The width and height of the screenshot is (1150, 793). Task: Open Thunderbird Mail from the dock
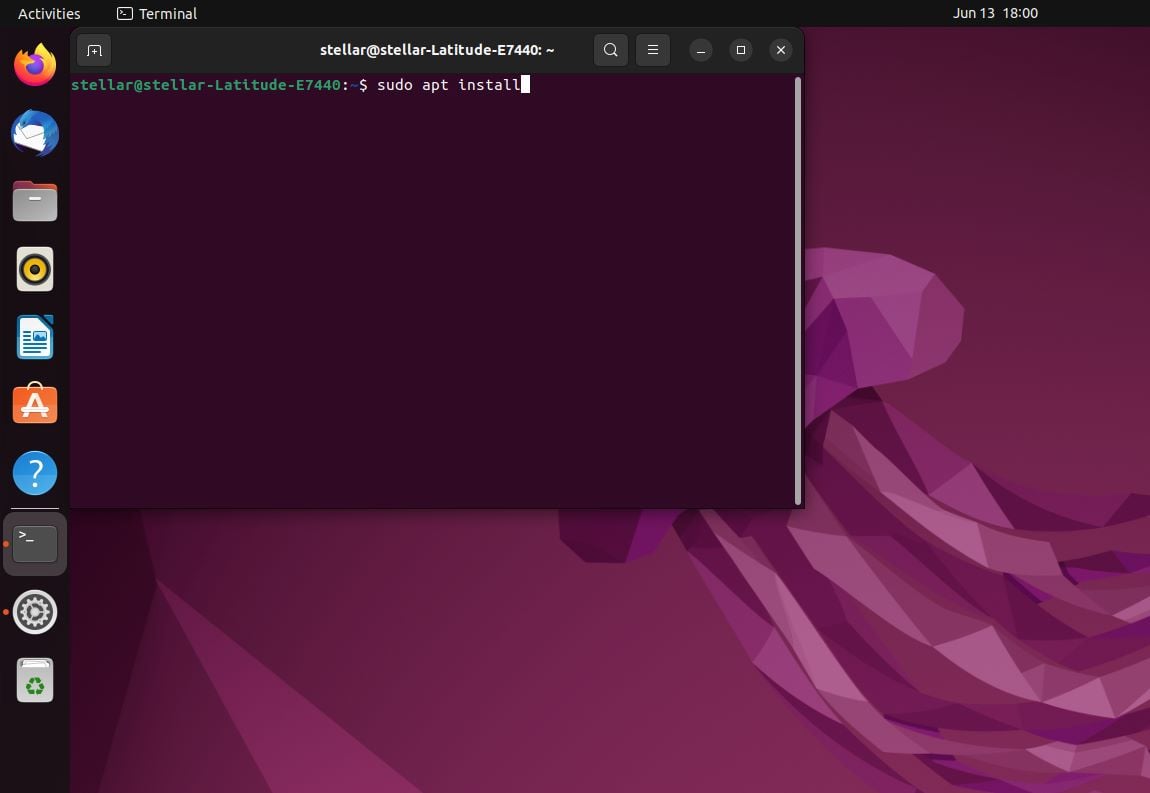tap(35, 133)
